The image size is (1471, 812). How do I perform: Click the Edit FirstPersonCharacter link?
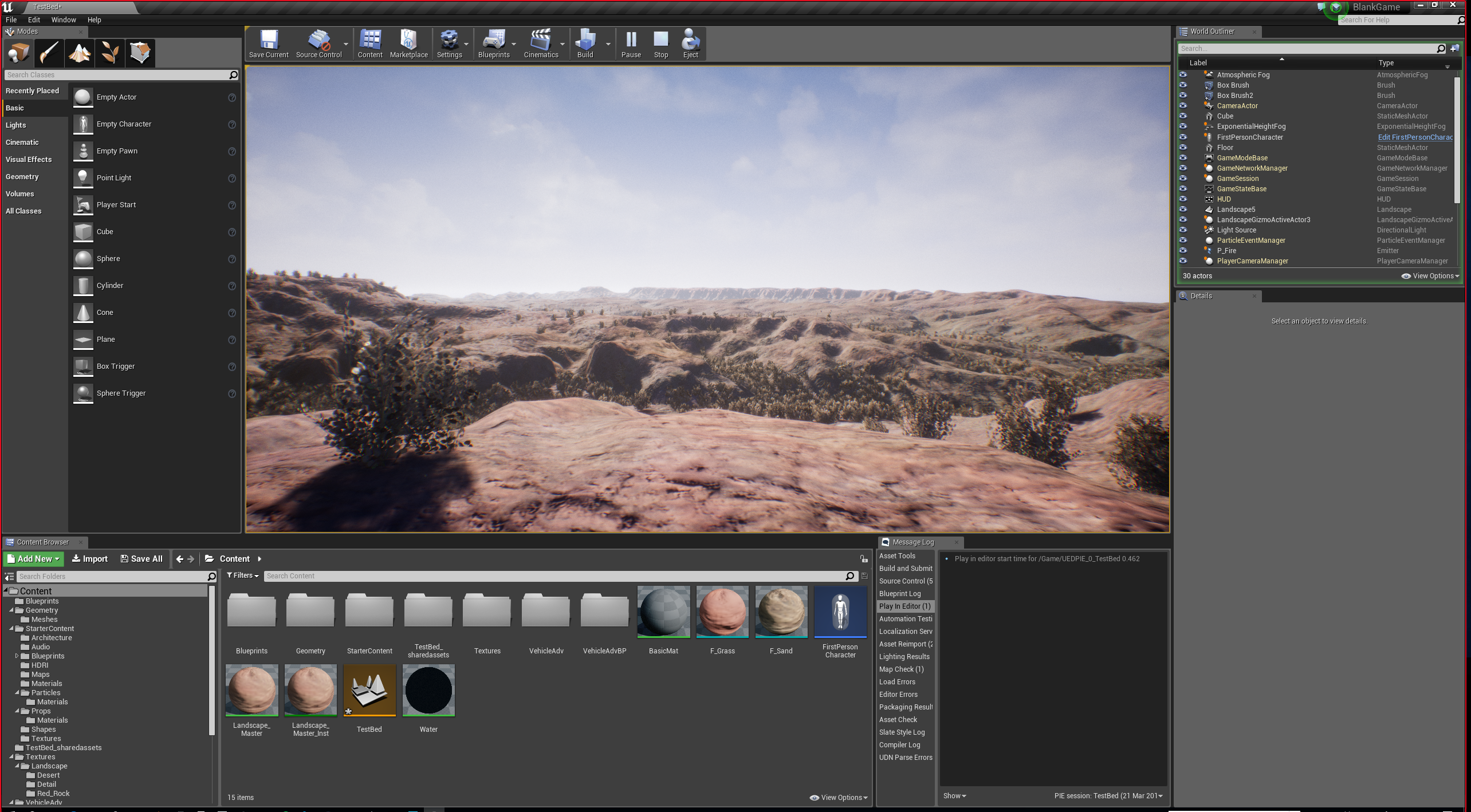[1415, 137]
